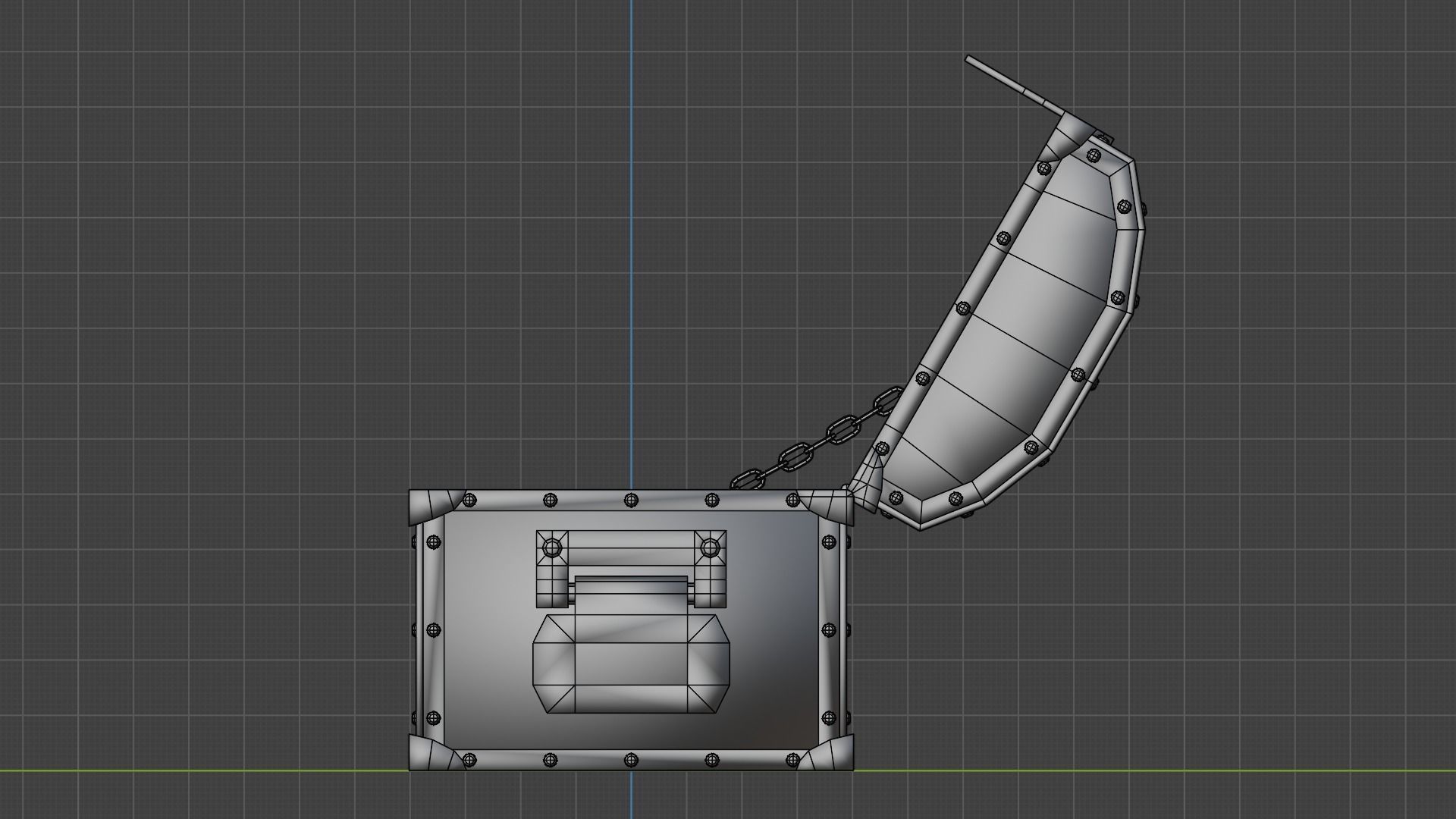Image resolution: width=1456 pixels, height=819 pixels.
Task: Select the chain linking lid and chest
Action: click(x=817, y=440)
